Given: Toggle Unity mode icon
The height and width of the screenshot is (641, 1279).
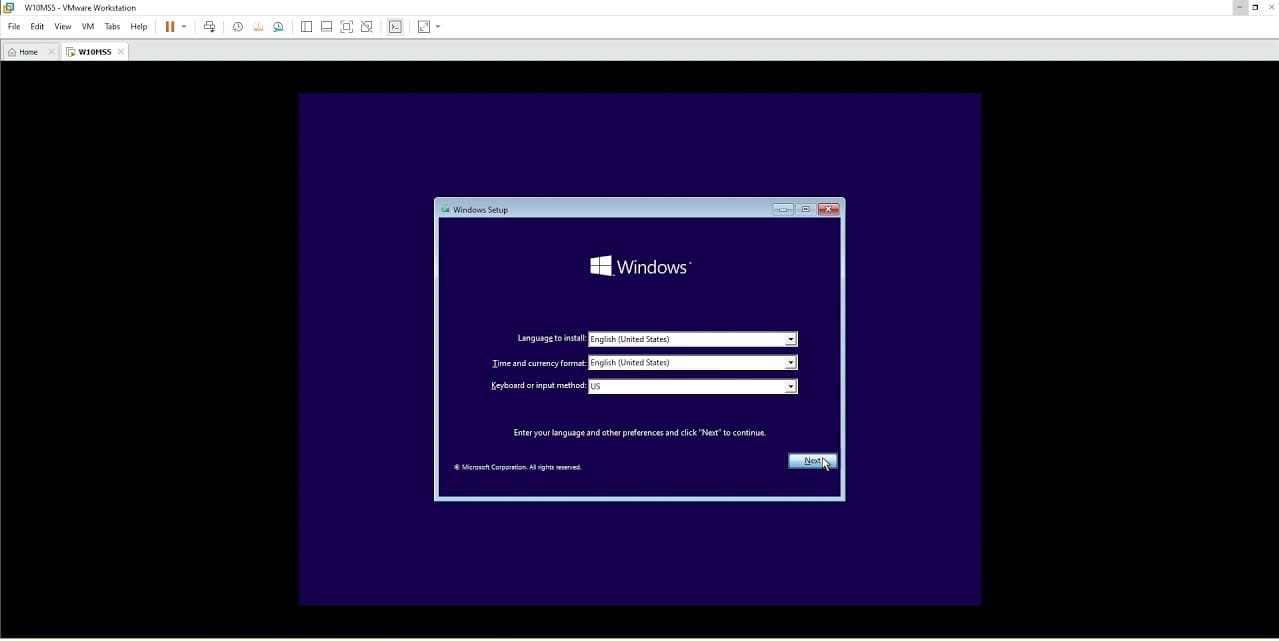Looking at the screenshot, I should [x=367, y=27].
